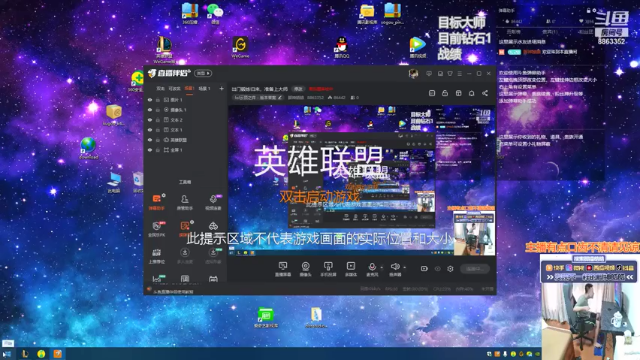This screenshot has height=360, width=640.
Task: Select the first tab above the layer list
Action: (160, 88)
